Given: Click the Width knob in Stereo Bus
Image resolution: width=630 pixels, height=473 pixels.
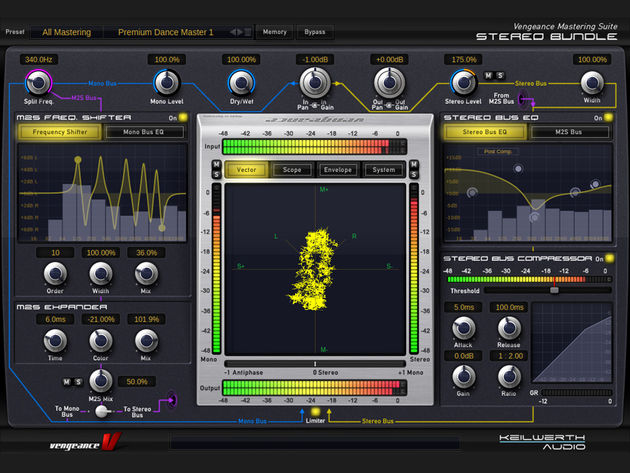Looking at the screenshot, I should coord(592,83).
